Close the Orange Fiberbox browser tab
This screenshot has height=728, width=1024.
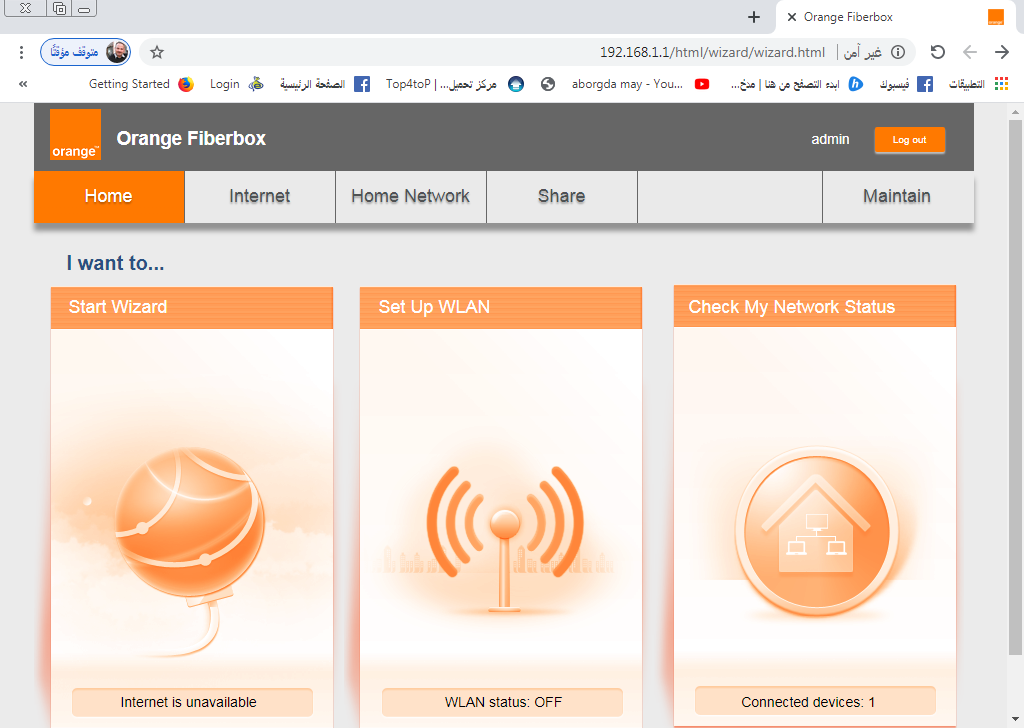click(792, 17)
